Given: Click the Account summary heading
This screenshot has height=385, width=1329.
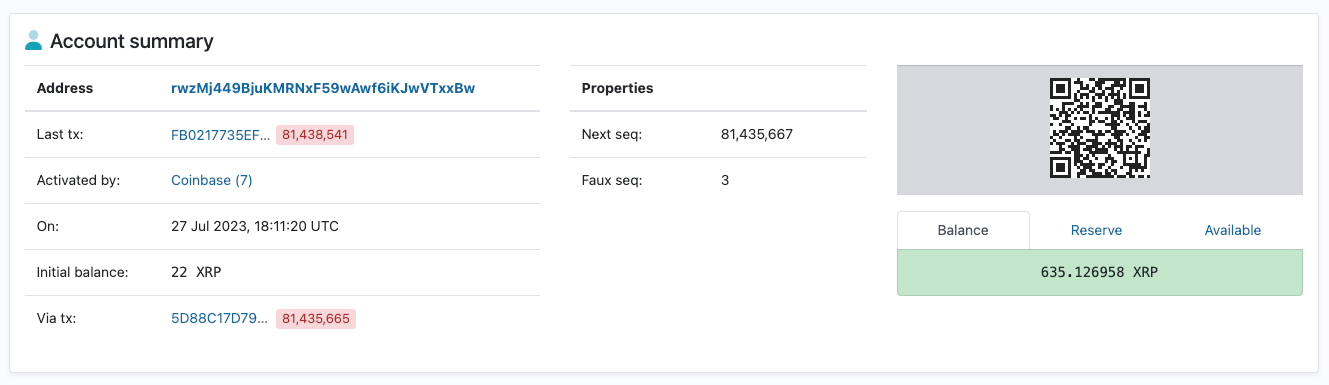Looking at the screenshot, I should point(132,42).
